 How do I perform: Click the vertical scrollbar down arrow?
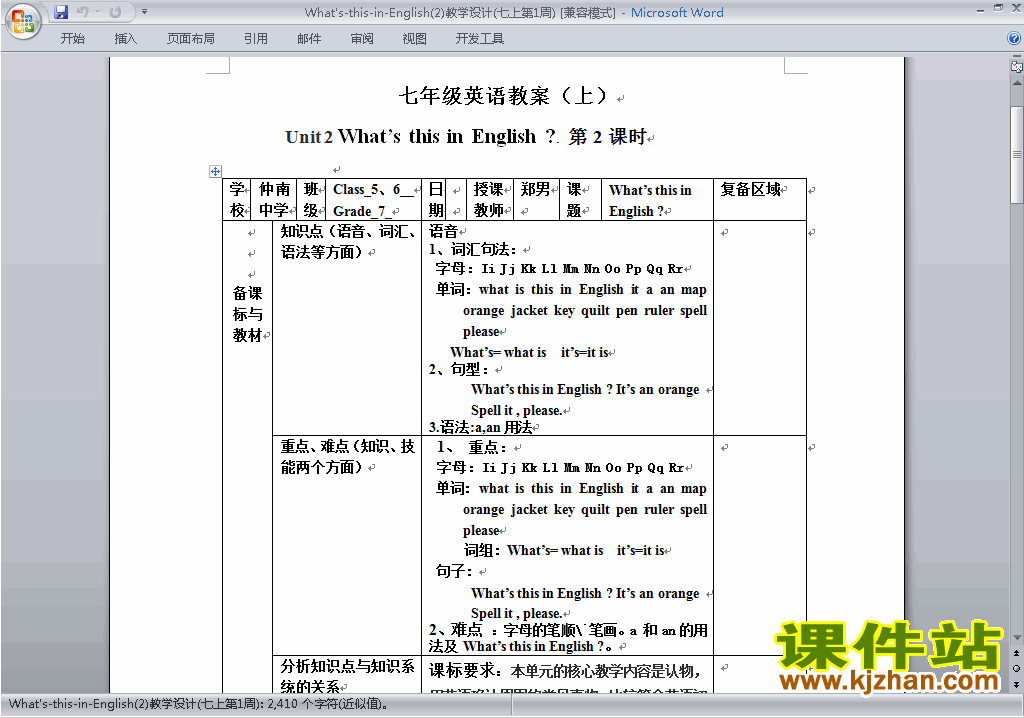(x=1017, y=637)
